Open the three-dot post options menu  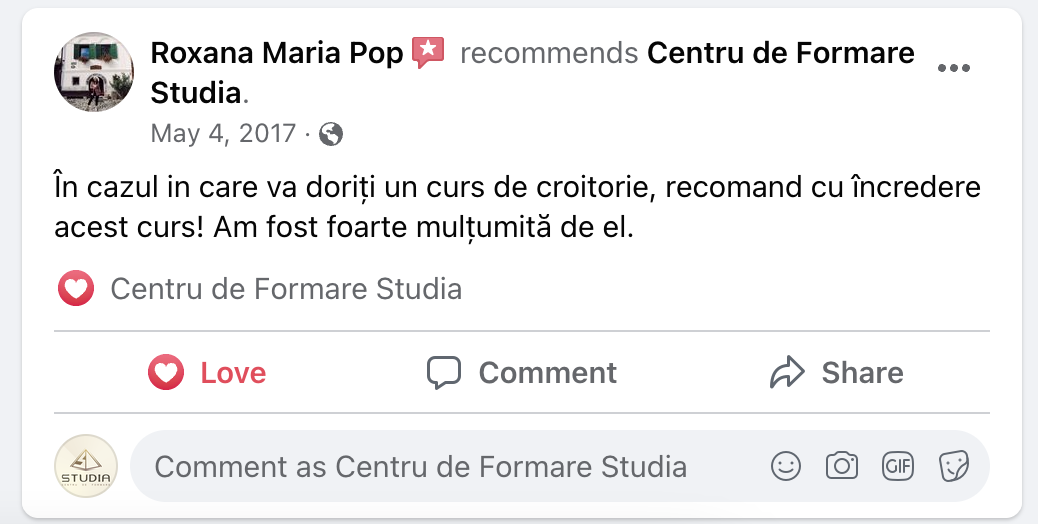point(953,68)
